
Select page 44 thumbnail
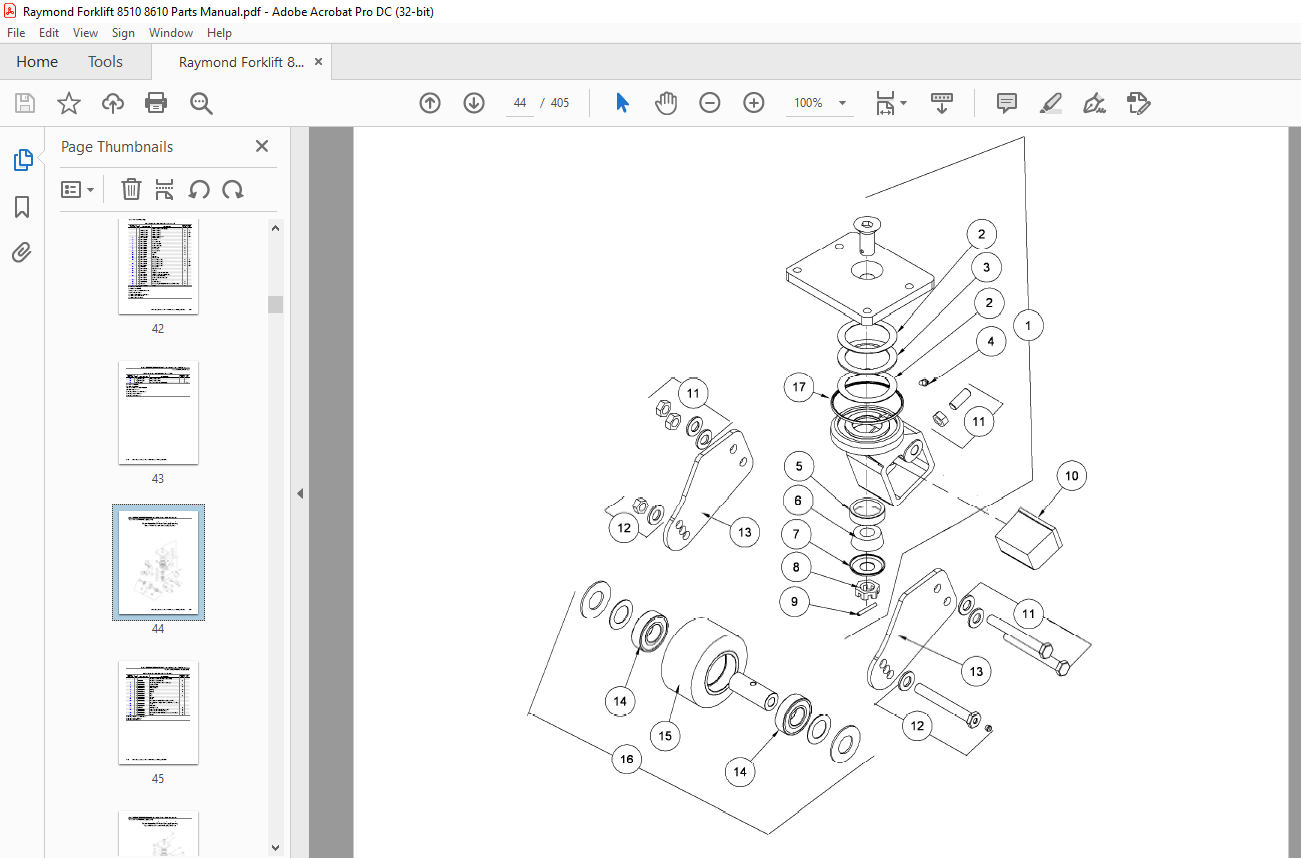158,563
